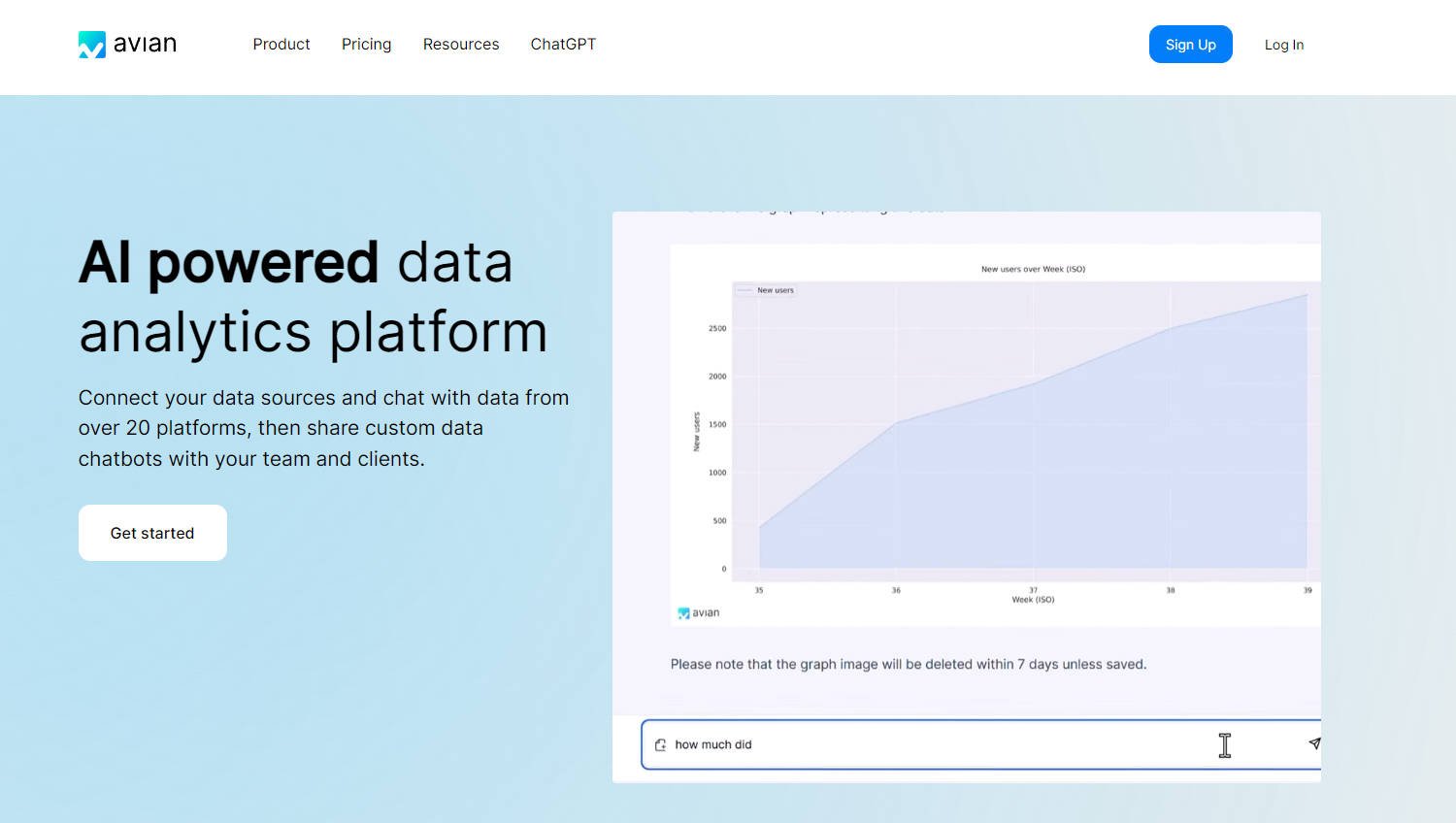Click the "New users over Week (ISO)" chart title

[x=1033, y=269]
